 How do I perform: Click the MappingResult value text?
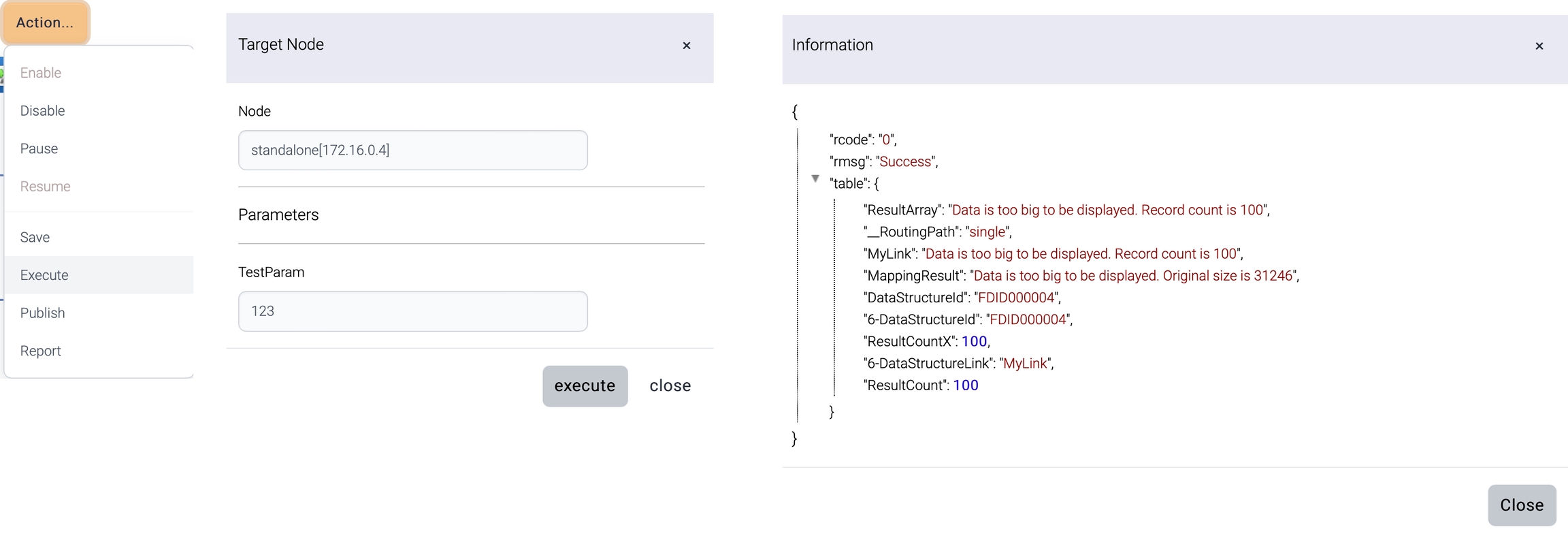coord(1133,276)
